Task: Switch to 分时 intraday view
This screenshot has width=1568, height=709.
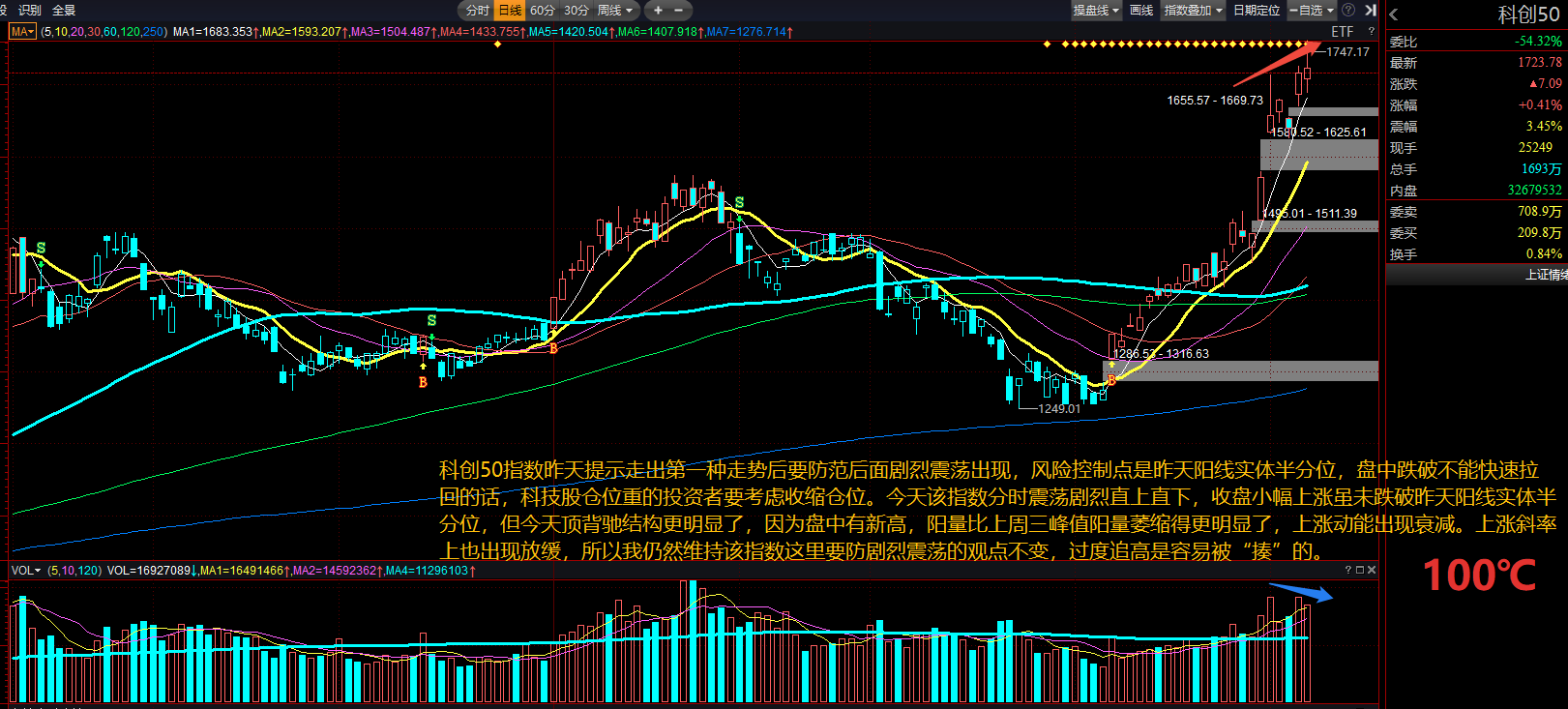Action: click(x=477, y=11)
